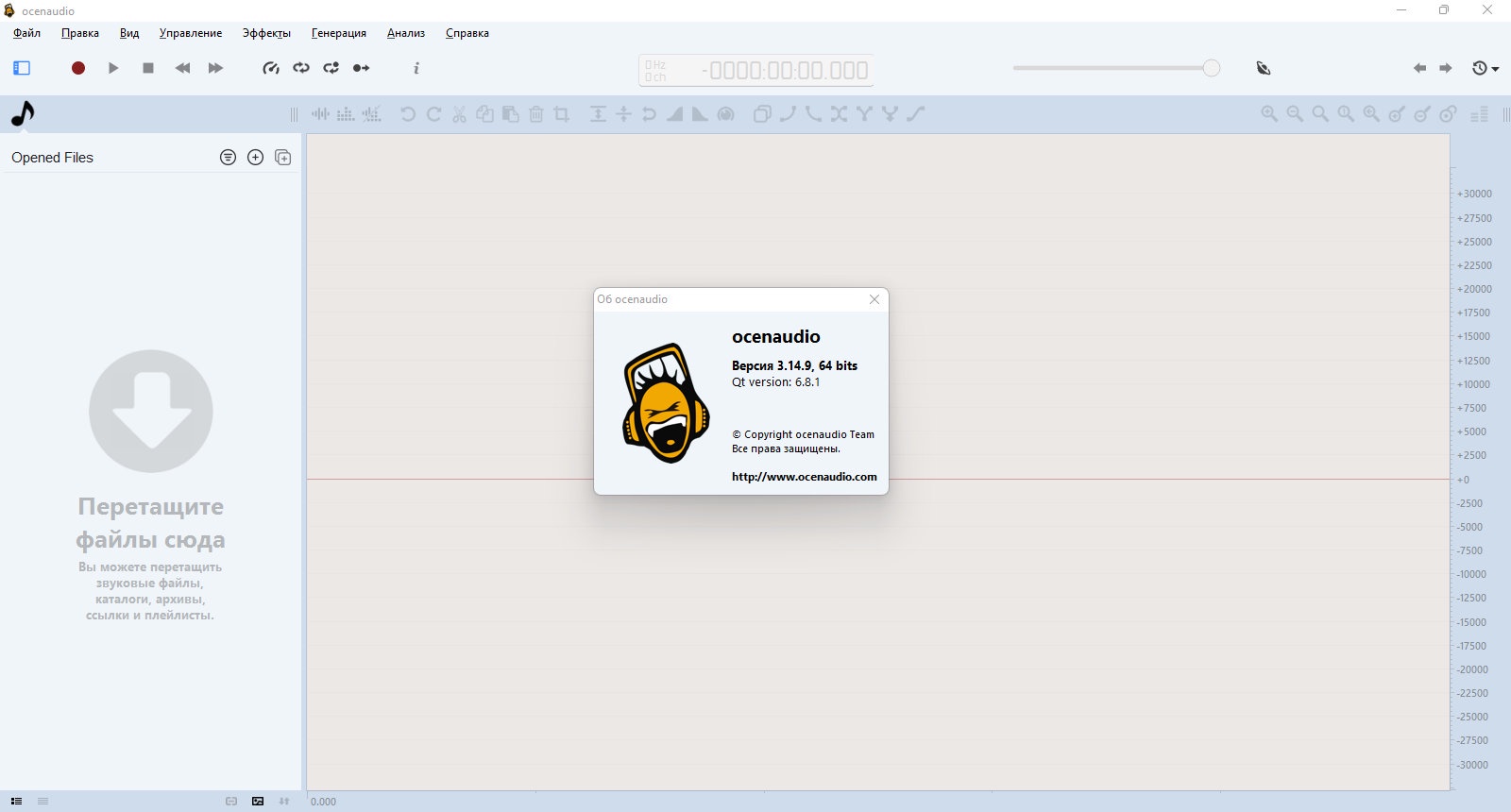Image resolution: width=1511 pixels, height=812 pixels.
Task: Click Zoom Out magnifier
Action: (1295, 114)
